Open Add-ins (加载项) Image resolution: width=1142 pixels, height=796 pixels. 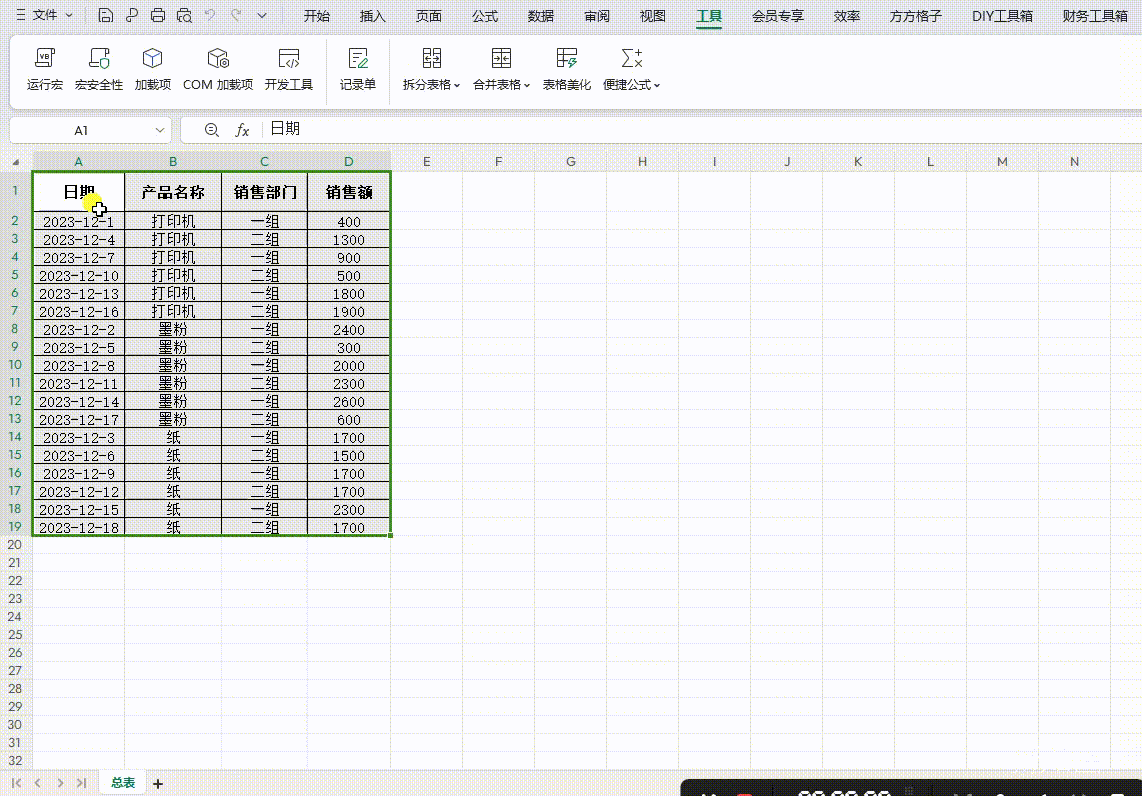(x=152, y=69)
